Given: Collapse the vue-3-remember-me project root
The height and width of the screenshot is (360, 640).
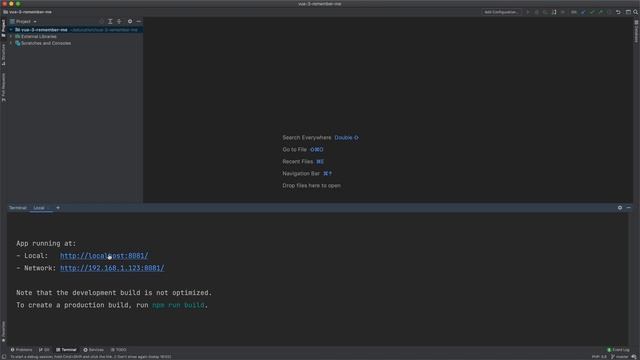Looking at the screenshot, I should pyautogui.click(x=11, y=30).
